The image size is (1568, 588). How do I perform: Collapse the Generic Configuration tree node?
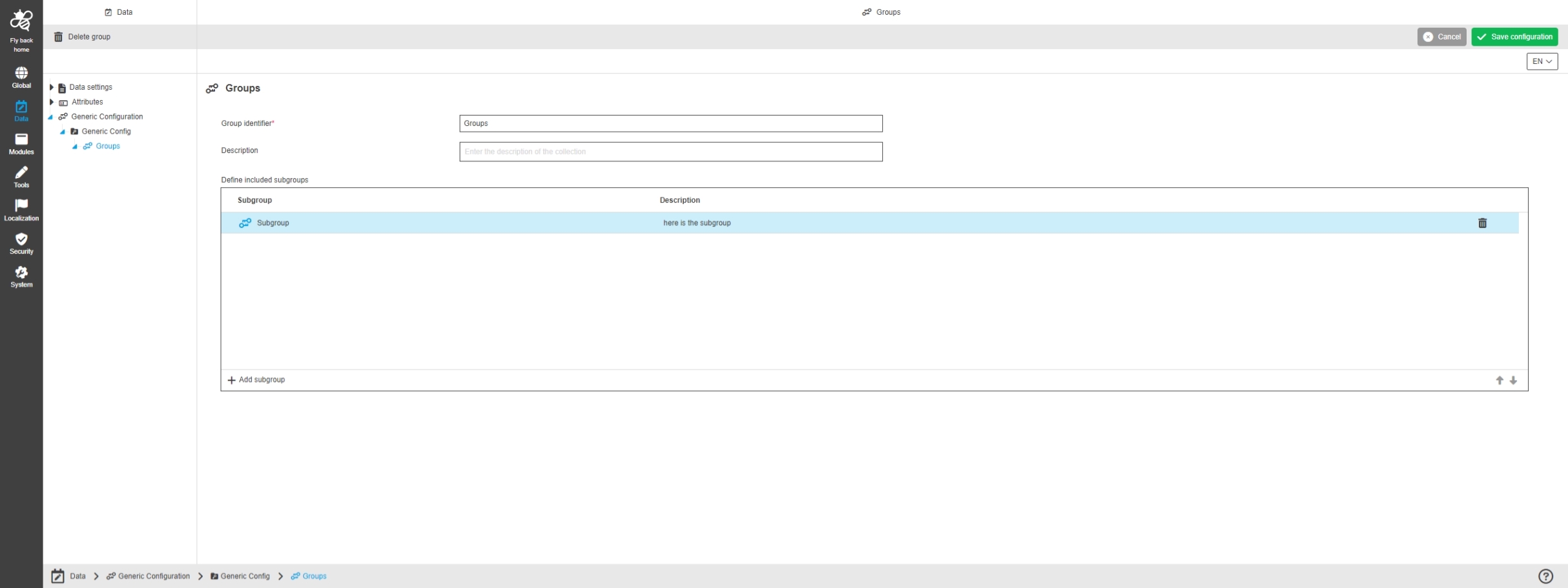(50, 117)
